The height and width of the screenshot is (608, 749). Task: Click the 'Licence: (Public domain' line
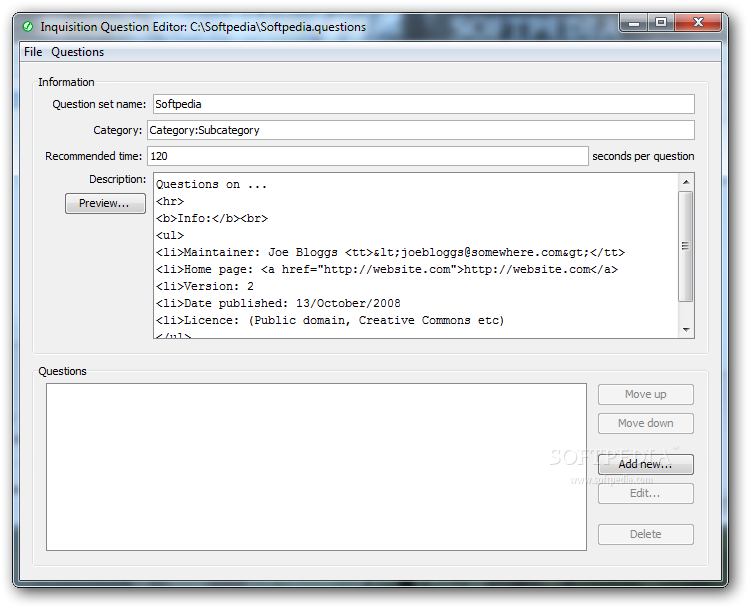[330, 320]
